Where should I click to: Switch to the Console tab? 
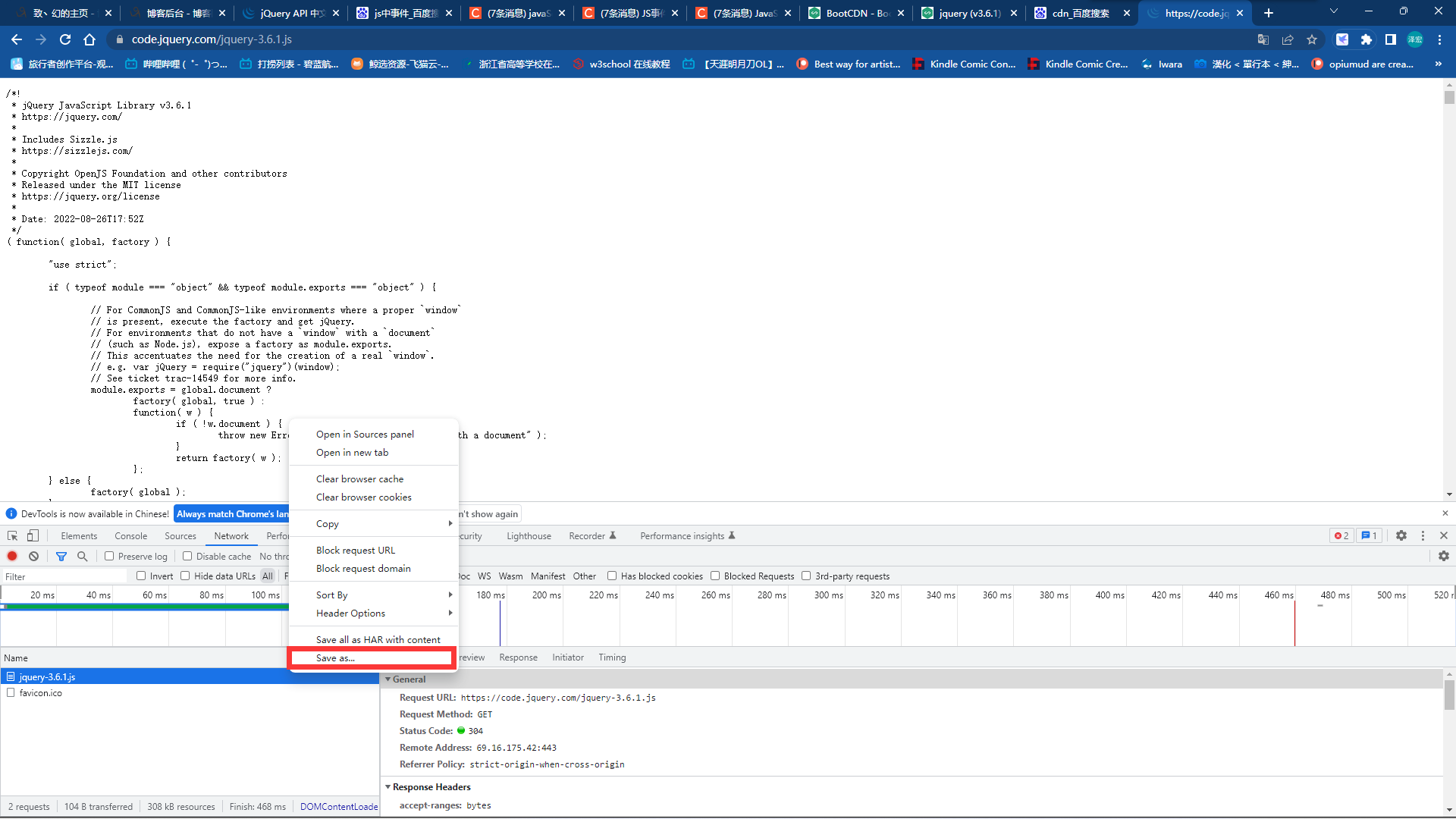131,535
